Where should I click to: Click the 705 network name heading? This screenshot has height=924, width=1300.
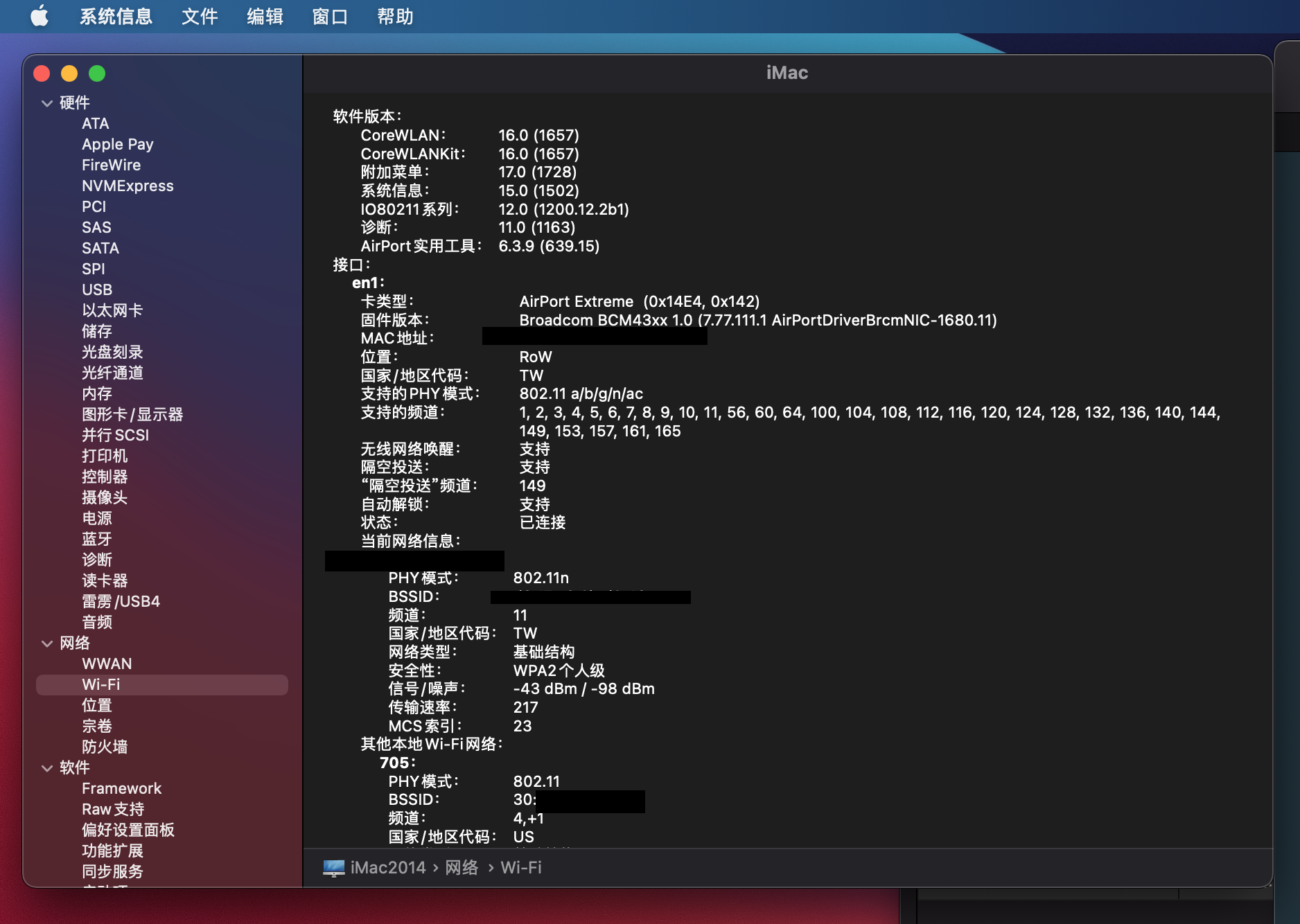click(x=397, y=763)
